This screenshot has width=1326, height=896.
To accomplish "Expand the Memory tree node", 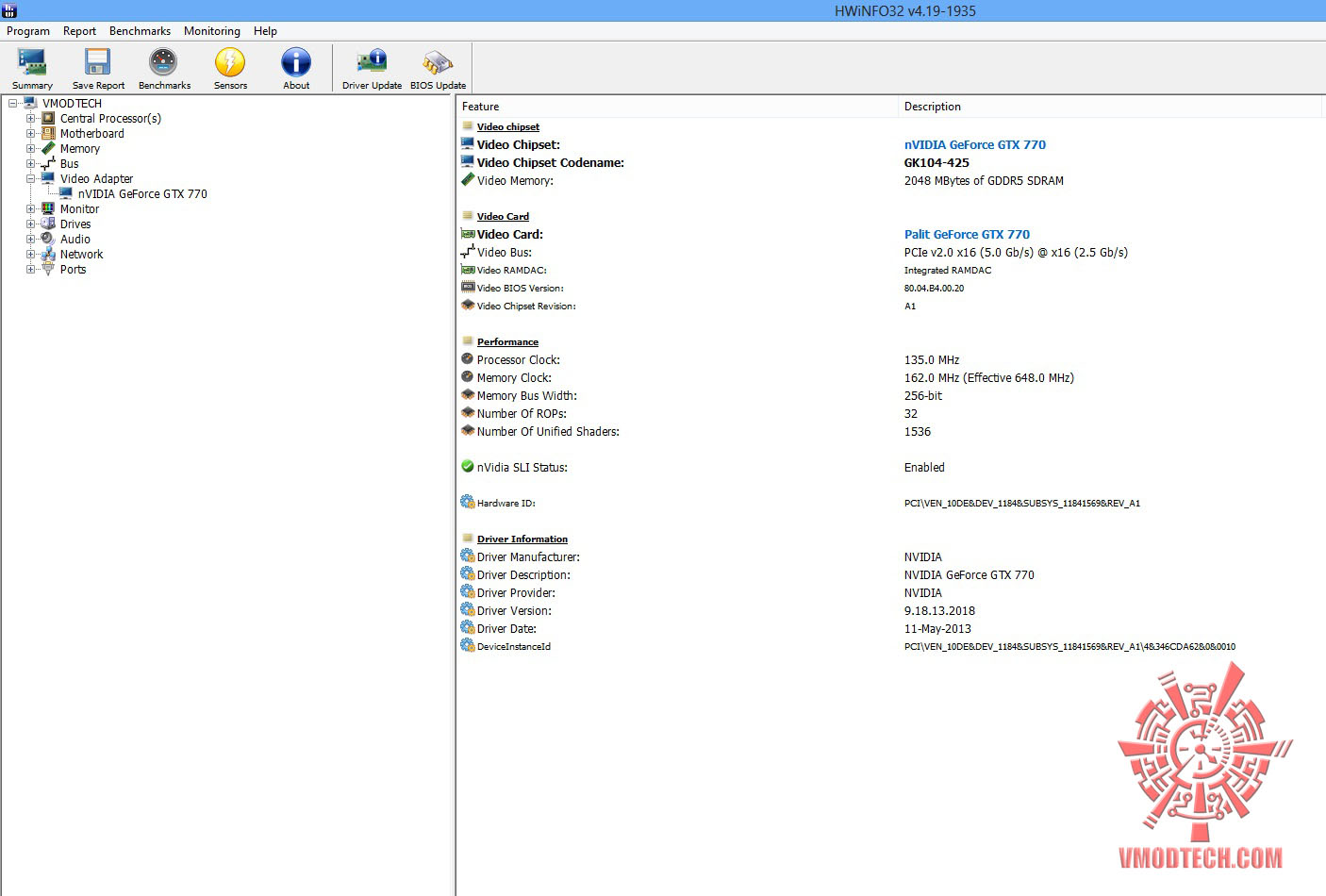I will (x=31, y=149).
